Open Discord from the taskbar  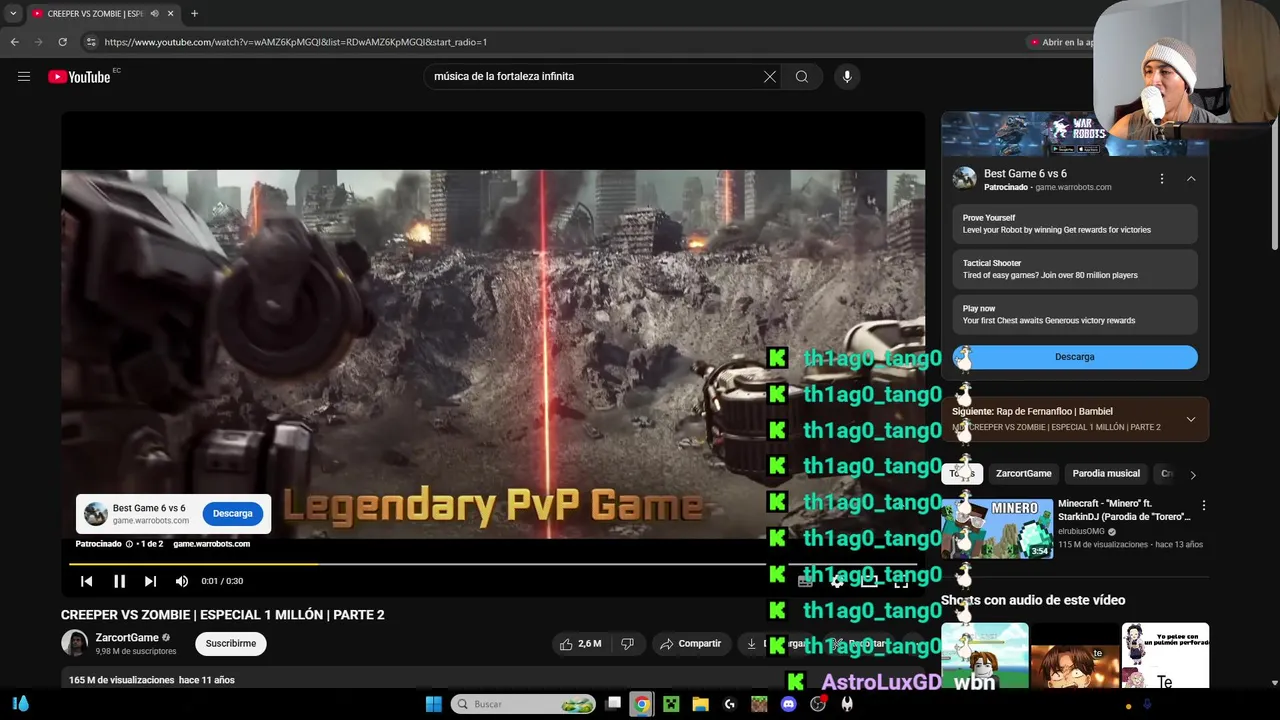788,704
